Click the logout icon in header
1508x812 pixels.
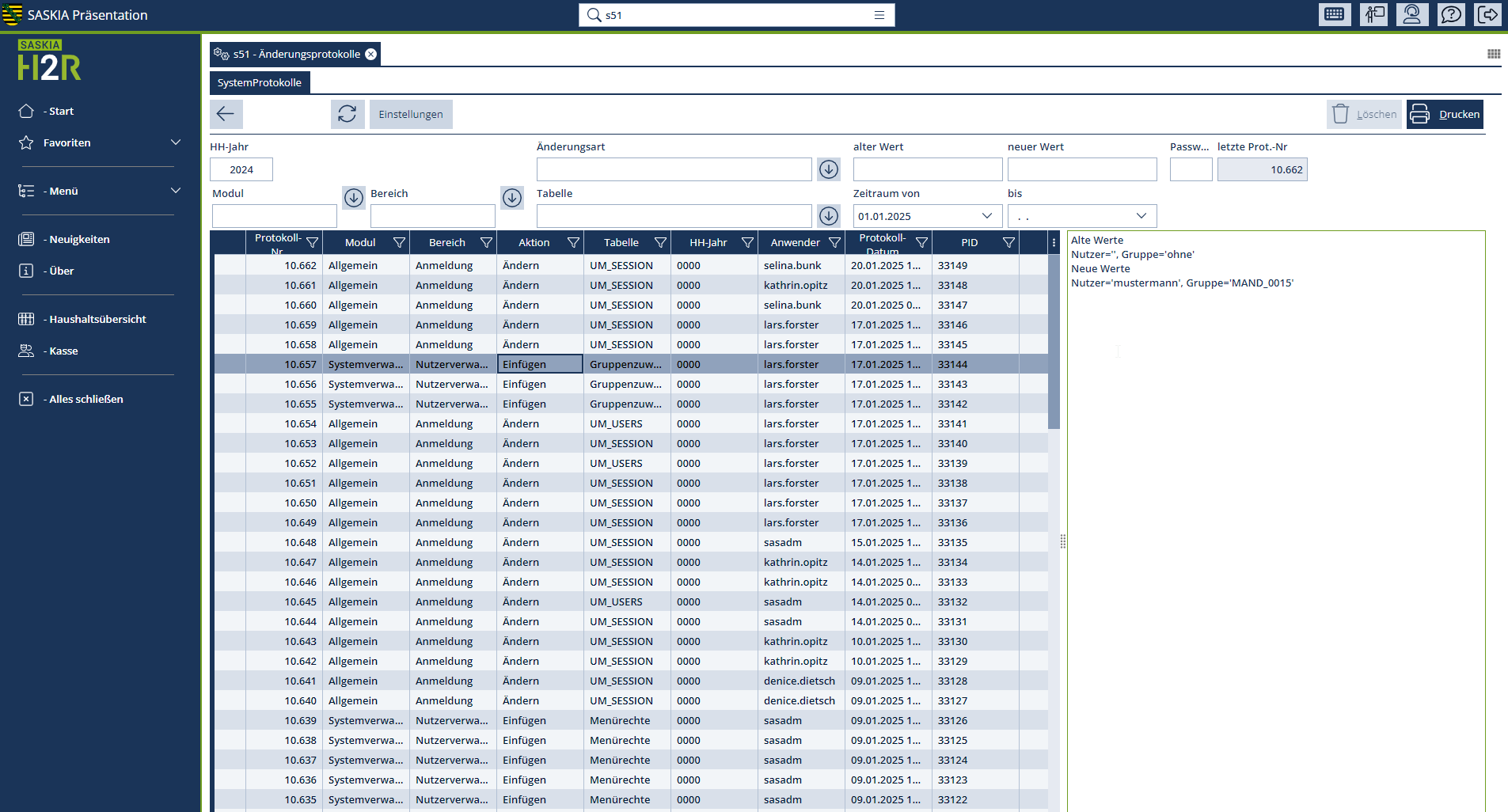point(1488,14)
